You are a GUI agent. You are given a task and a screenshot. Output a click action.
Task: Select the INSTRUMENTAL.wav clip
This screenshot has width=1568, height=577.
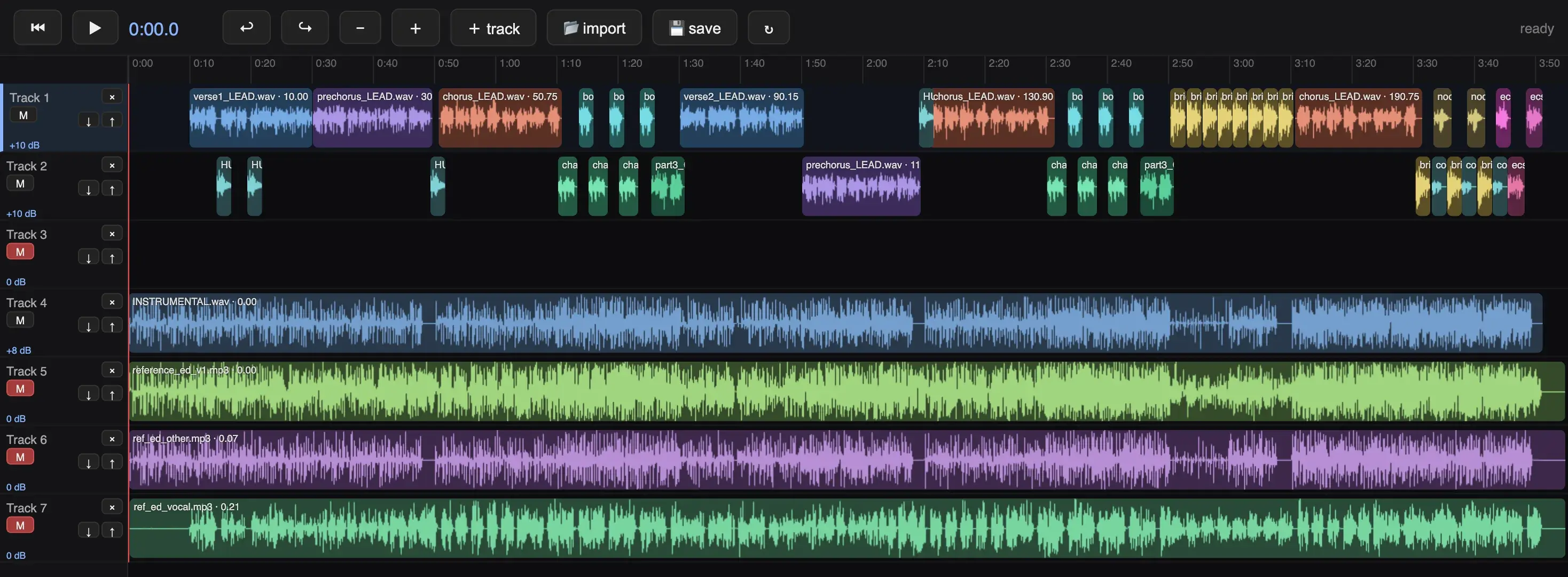pyautogui.click(x=836, y=323)
